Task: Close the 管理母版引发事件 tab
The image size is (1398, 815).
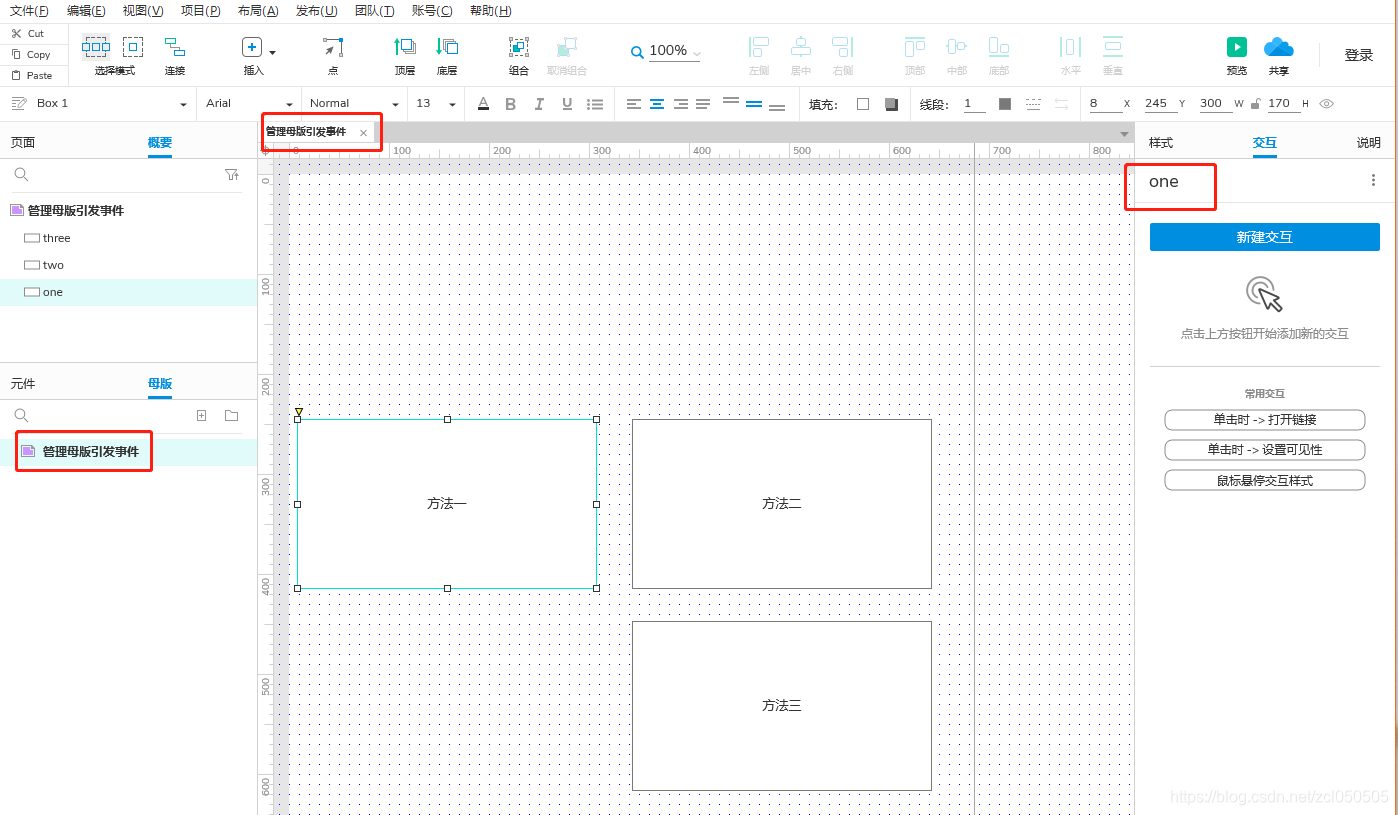Action: point(363,133)
